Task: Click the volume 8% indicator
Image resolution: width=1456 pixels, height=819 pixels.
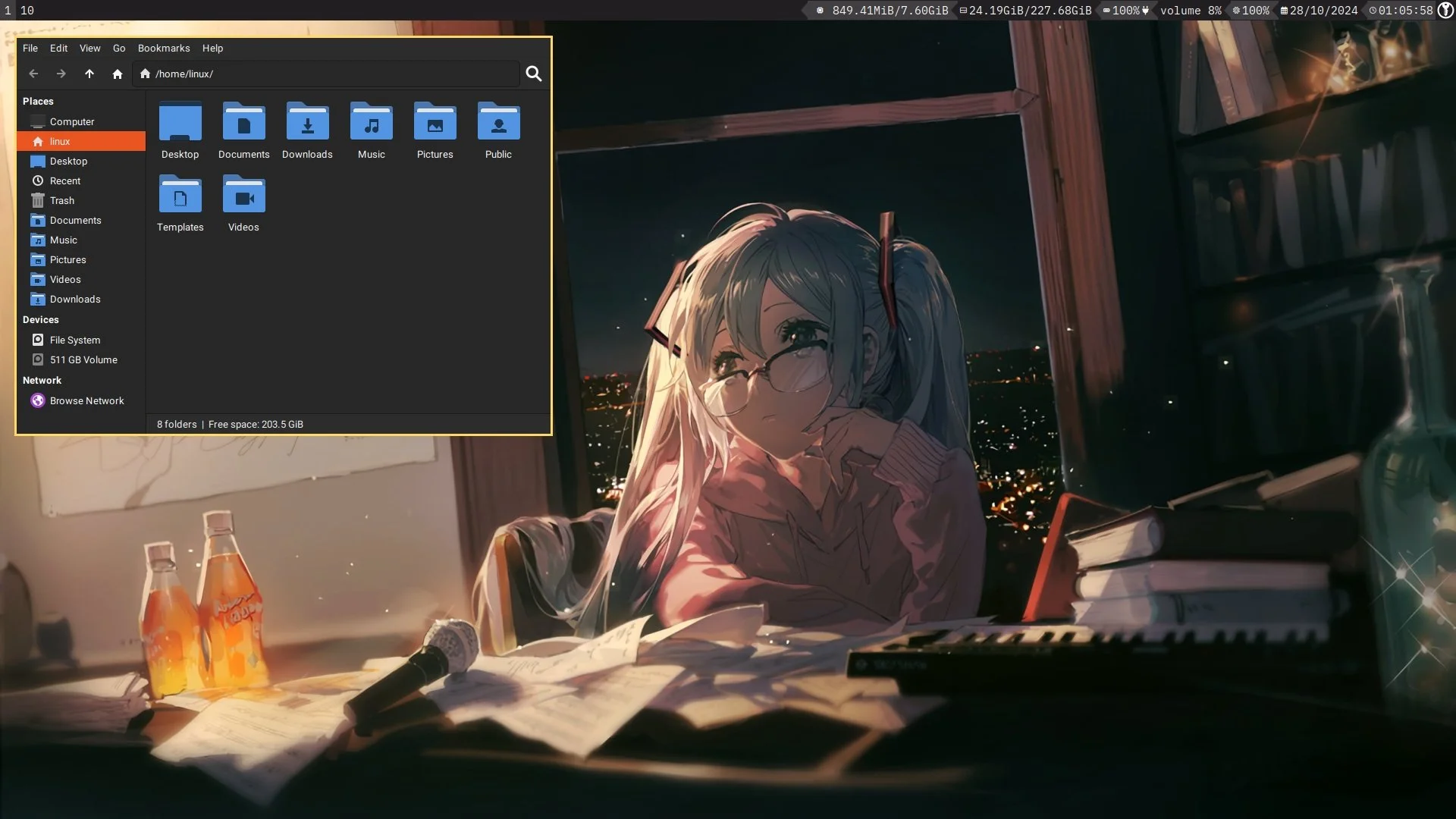Action: (1191, 10)
